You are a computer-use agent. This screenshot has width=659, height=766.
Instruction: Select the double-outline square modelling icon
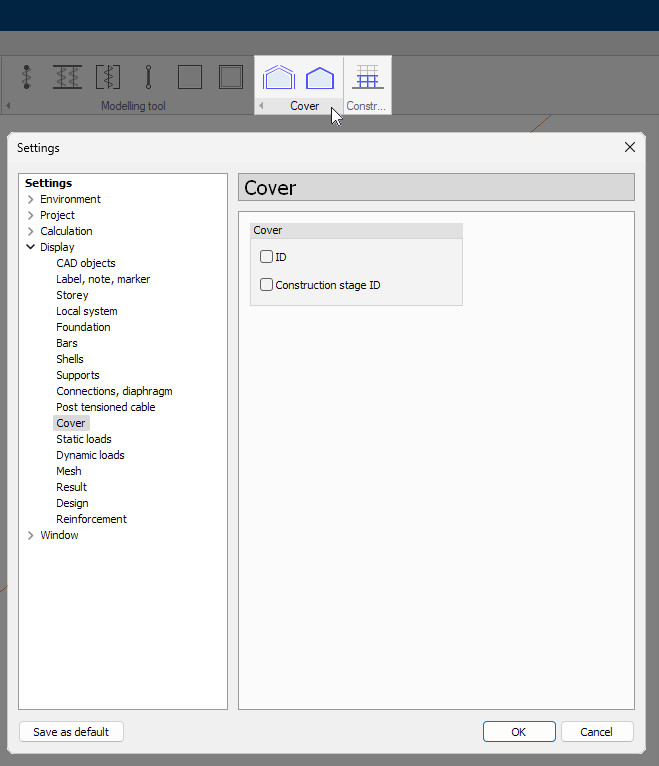[x=231, y=77]
